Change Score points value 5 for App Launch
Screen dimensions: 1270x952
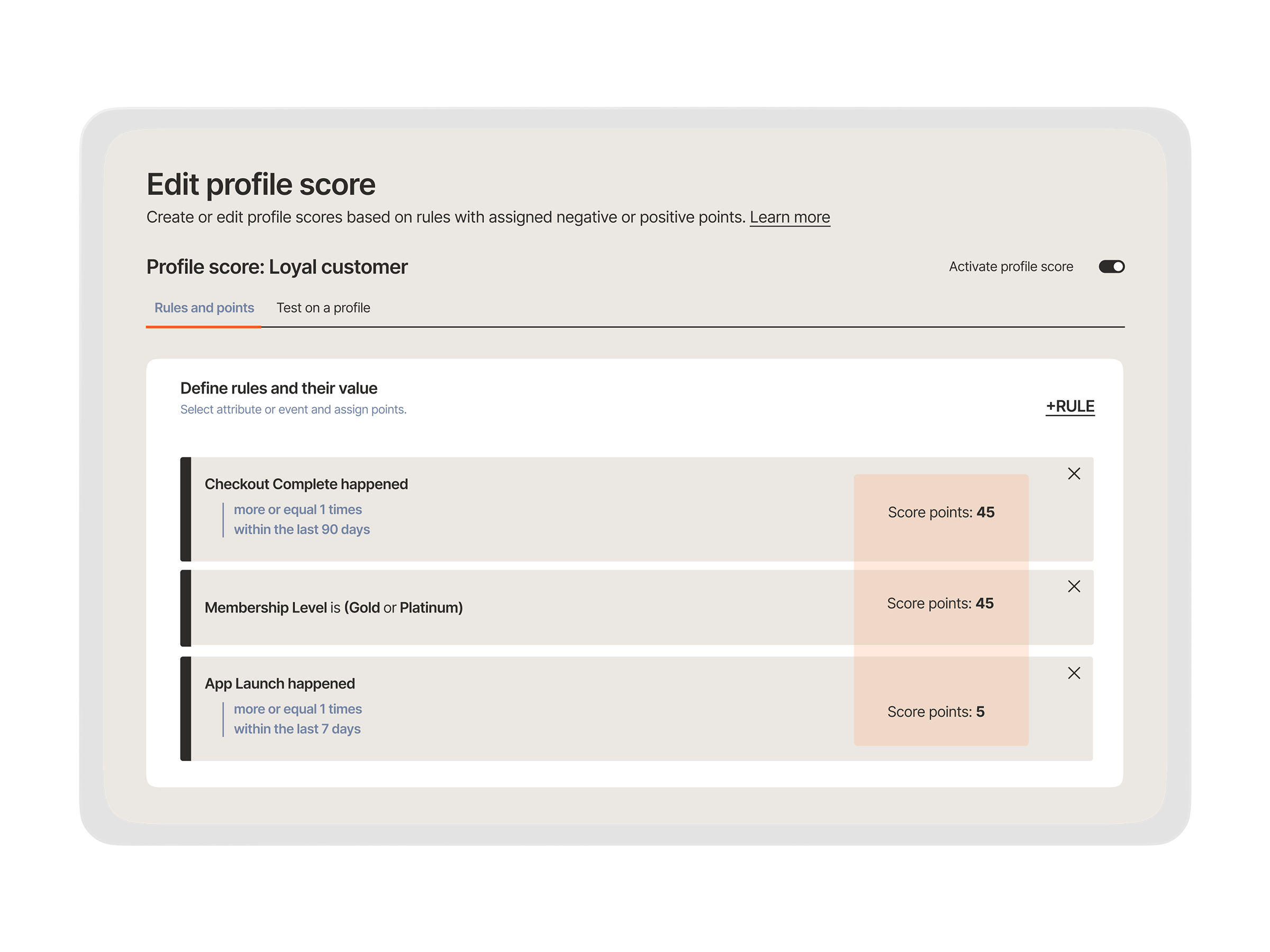pyautogui.click(x=936, y=711)
